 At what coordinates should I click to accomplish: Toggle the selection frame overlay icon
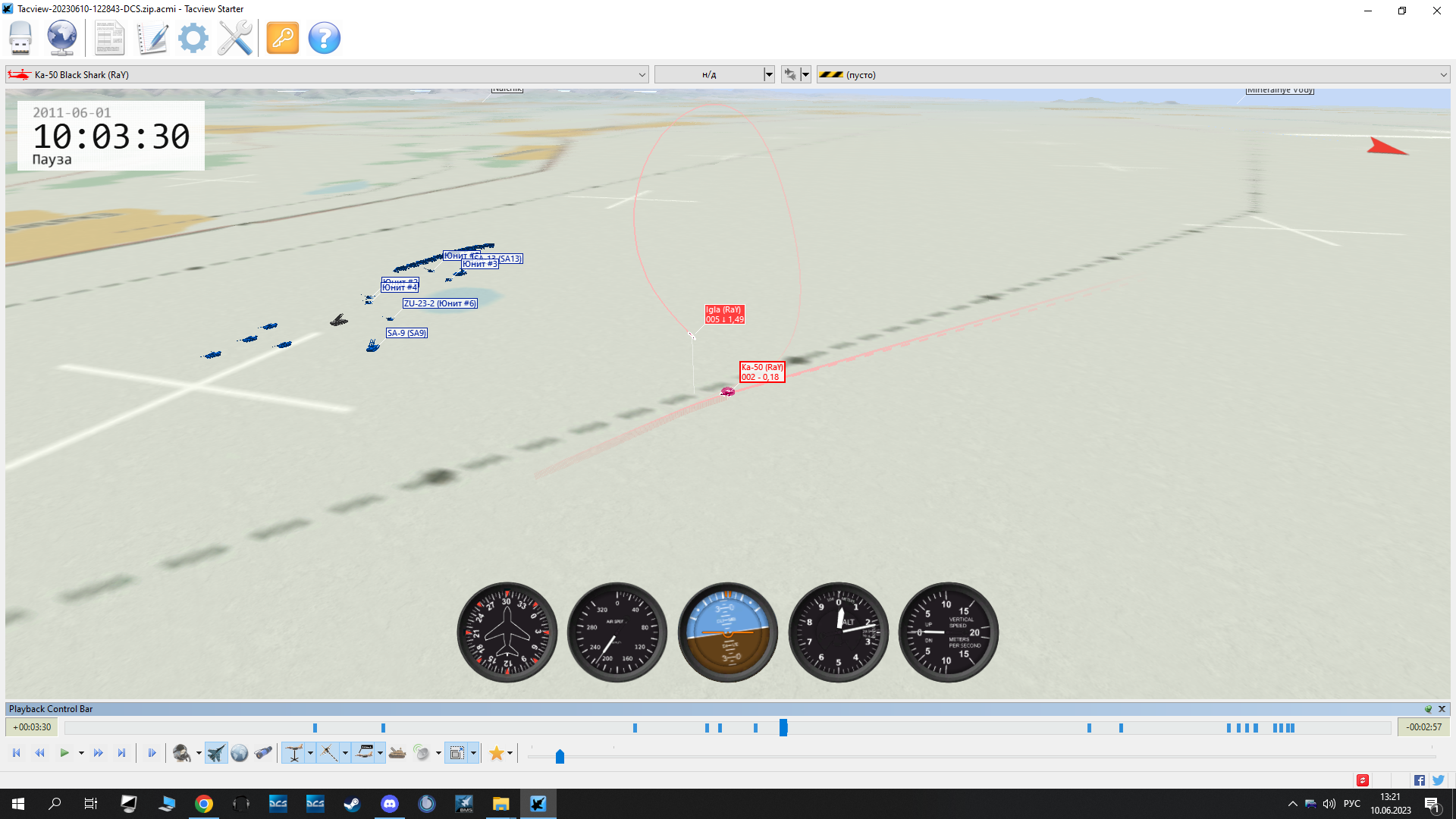point(457,753)
